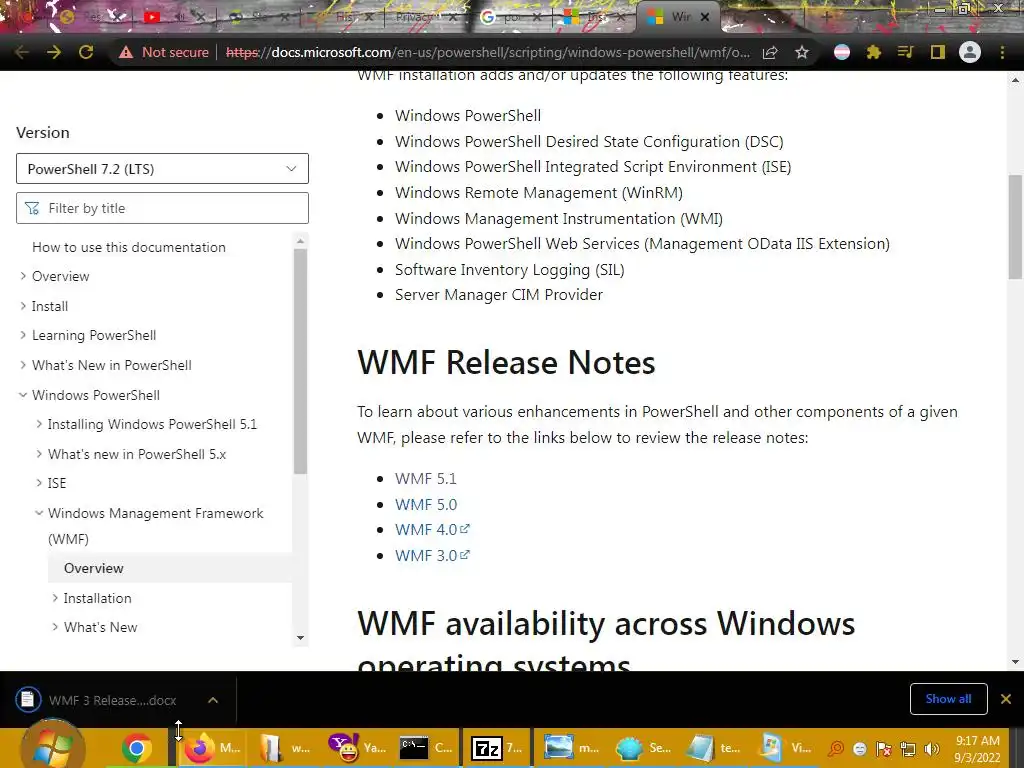Open the 7-Zip taskbar window
Screen dimensions: 1024x768
point(498,748)
